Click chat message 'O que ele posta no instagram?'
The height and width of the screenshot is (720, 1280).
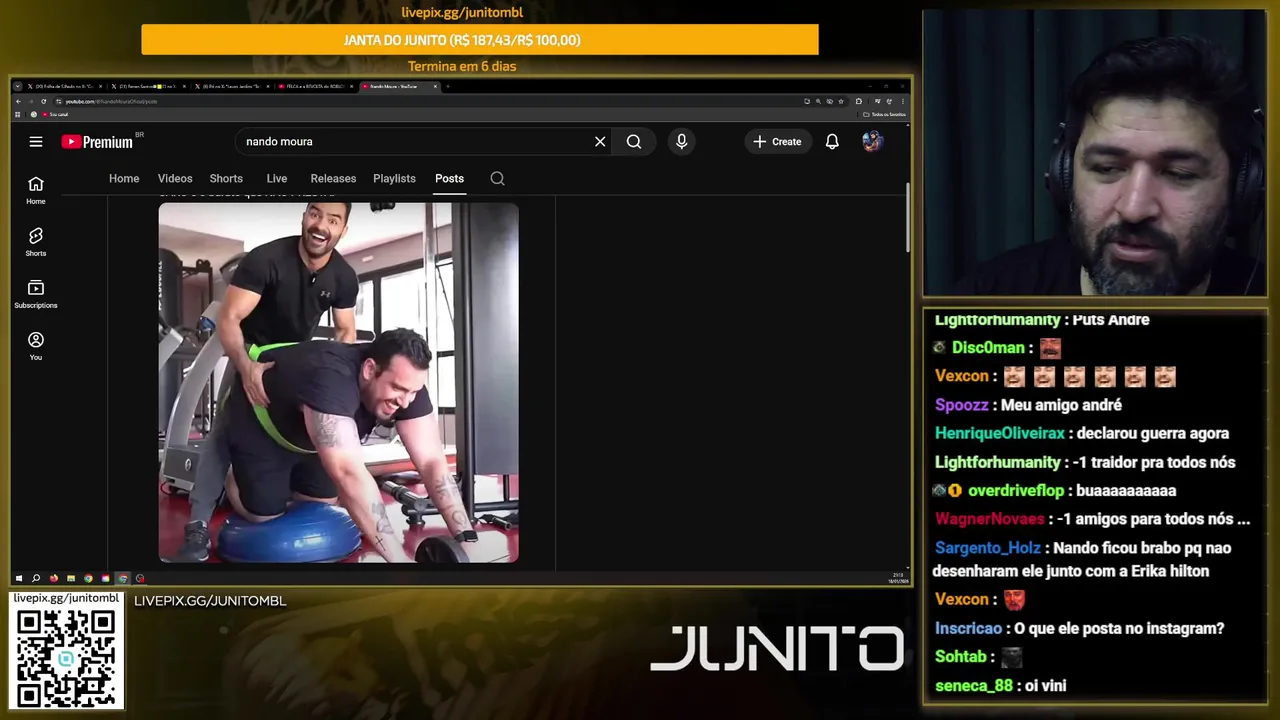click(x=1119, y=628)
